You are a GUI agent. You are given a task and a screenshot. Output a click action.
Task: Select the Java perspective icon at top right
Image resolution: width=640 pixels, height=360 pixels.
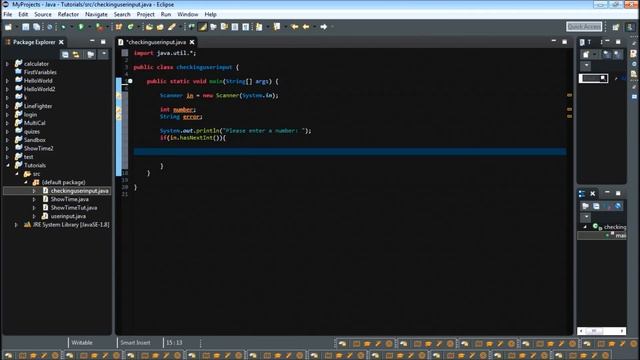click(x=630, y=27)
